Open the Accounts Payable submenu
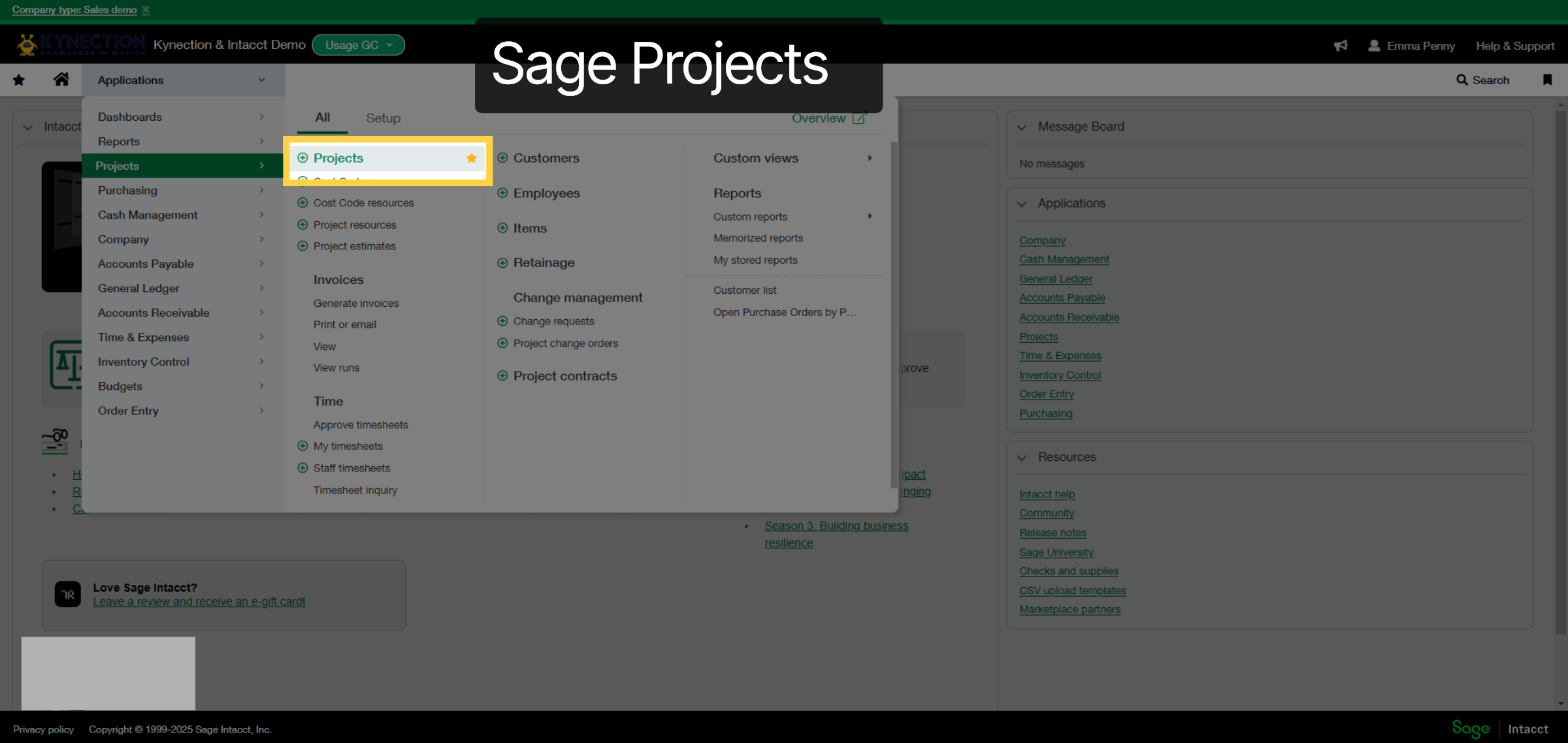The height and width of the screenshot is (743, 1568). (182, 264)
